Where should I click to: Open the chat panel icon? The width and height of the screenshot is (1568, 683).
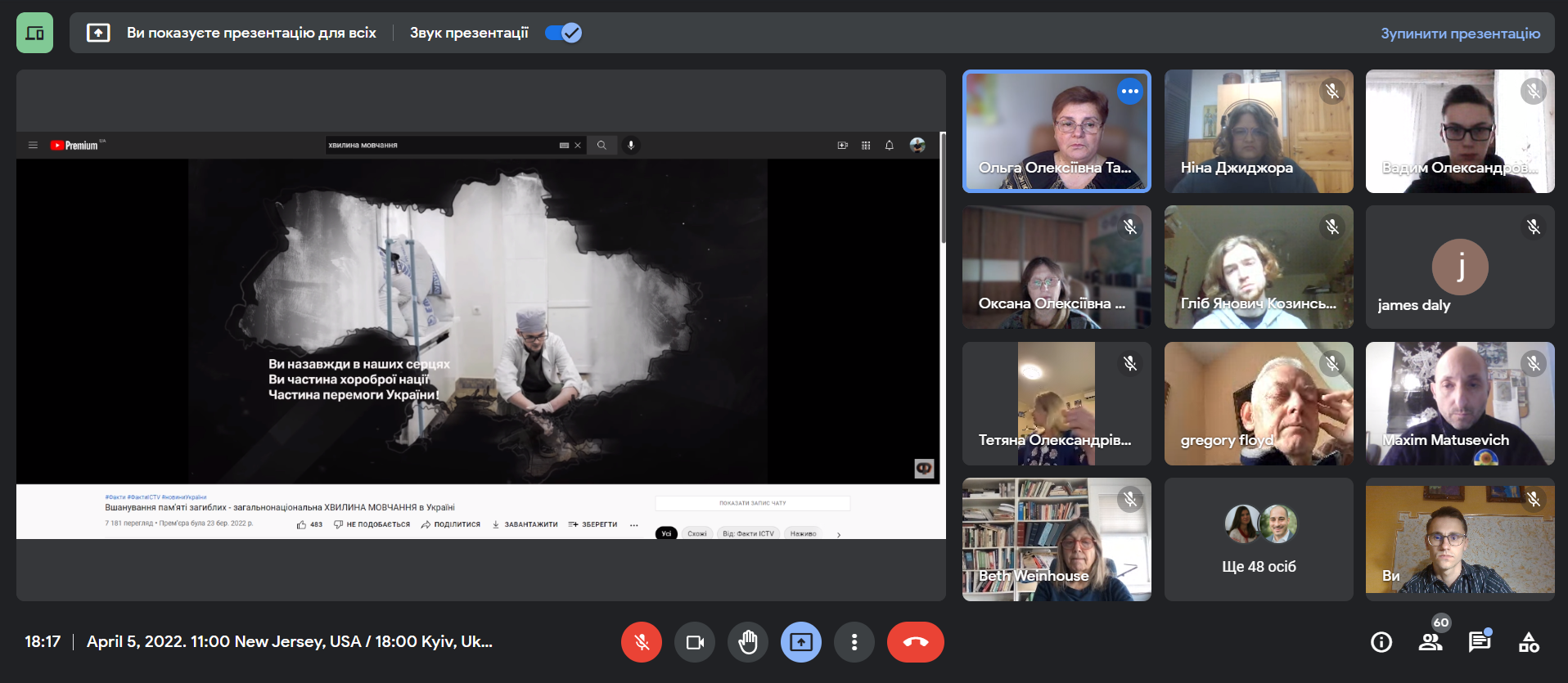[1479, 642]
